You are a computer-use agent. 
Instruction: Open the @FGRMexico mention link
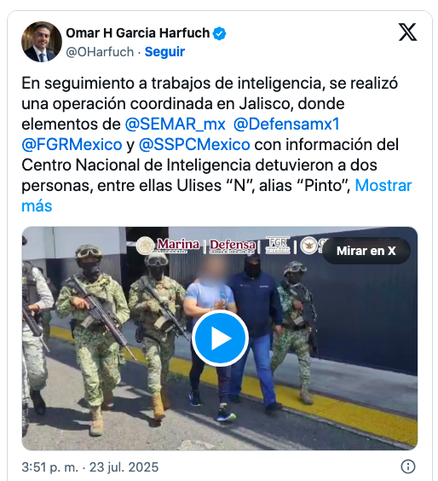(72, 145)
